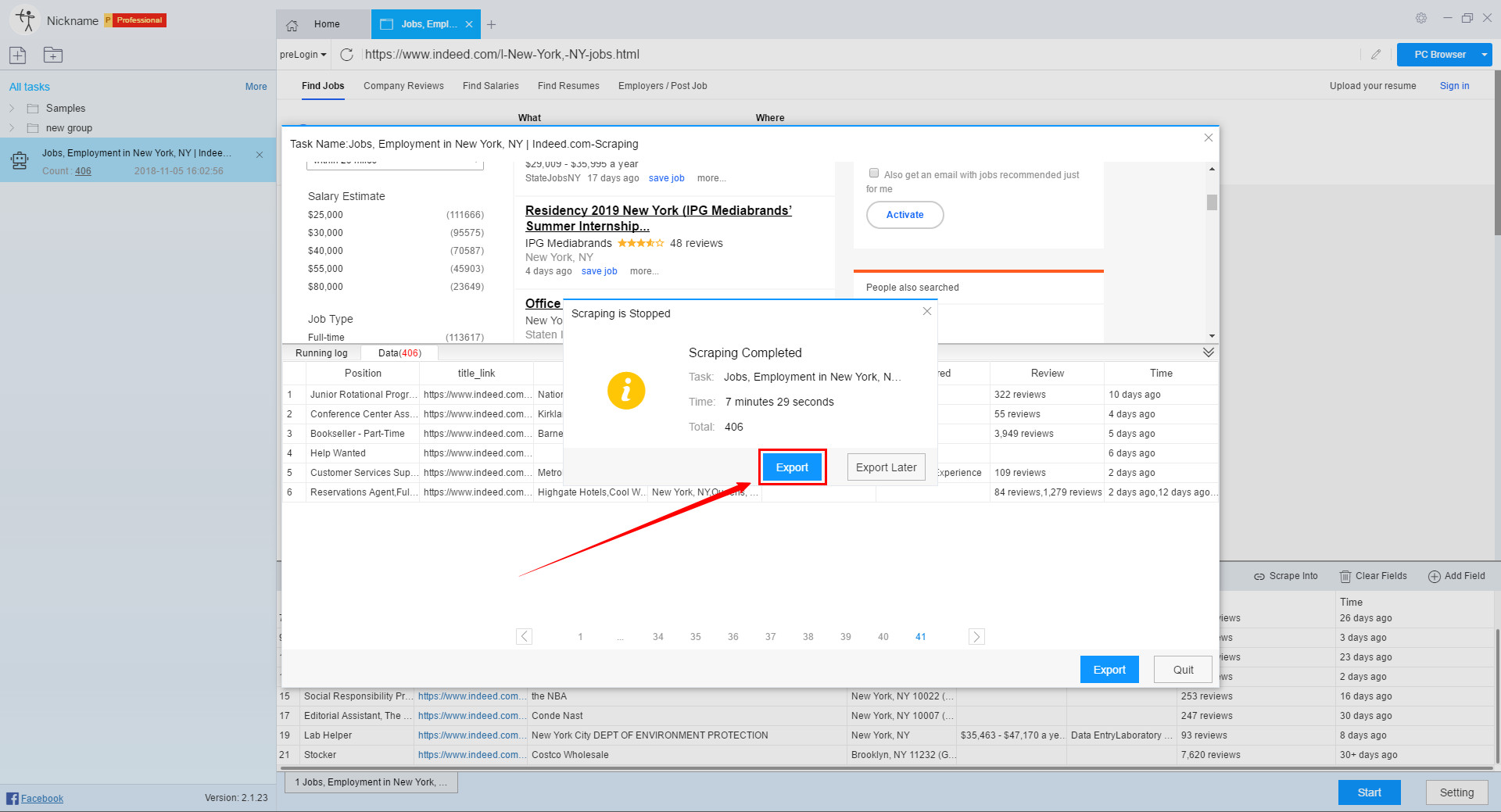Click Review column header

[1047, 374]
